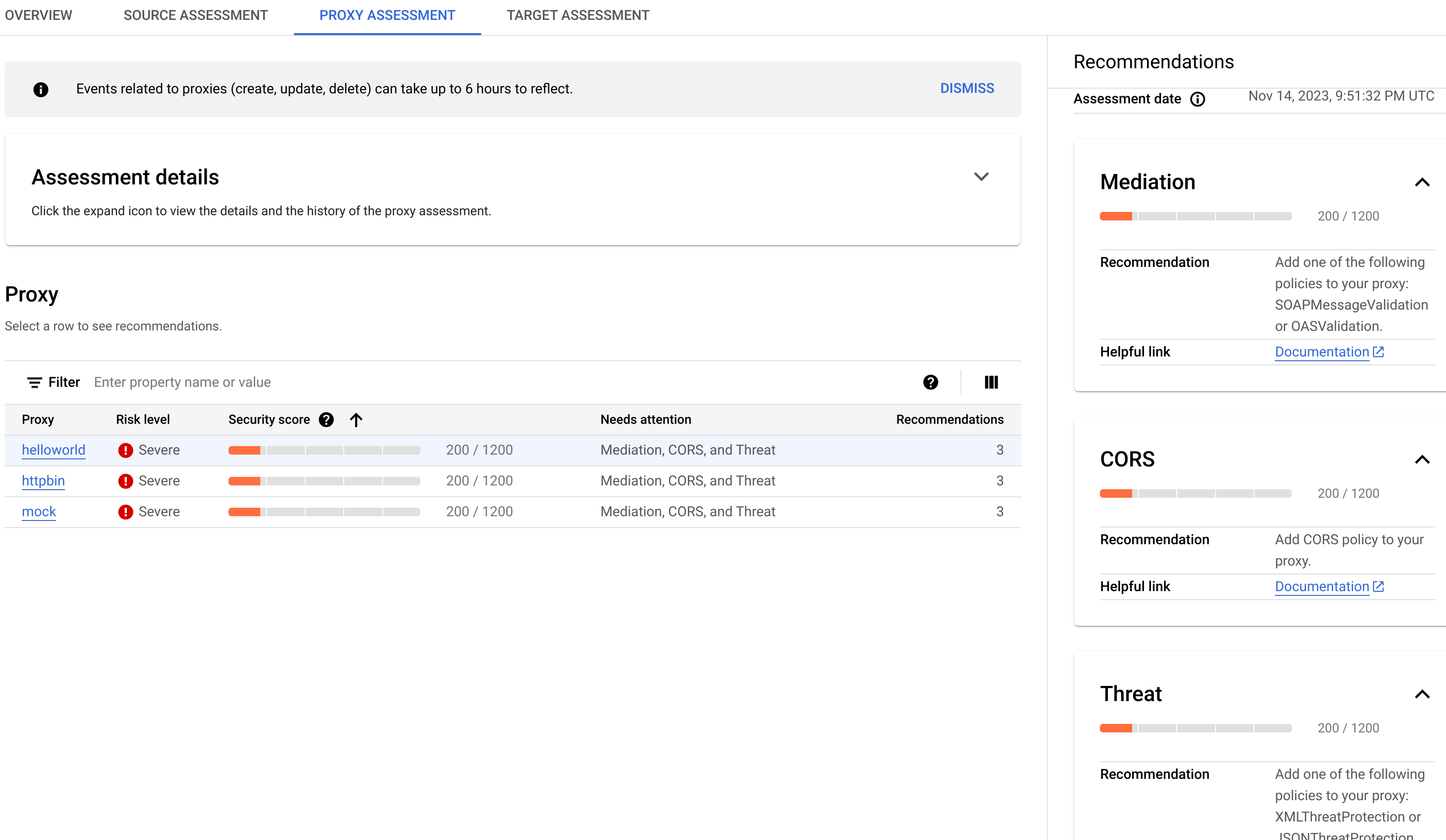This screenshot has width=1446, height=840.
Task: Click the info icon in the banner message
Action: [x=41, y=89]
